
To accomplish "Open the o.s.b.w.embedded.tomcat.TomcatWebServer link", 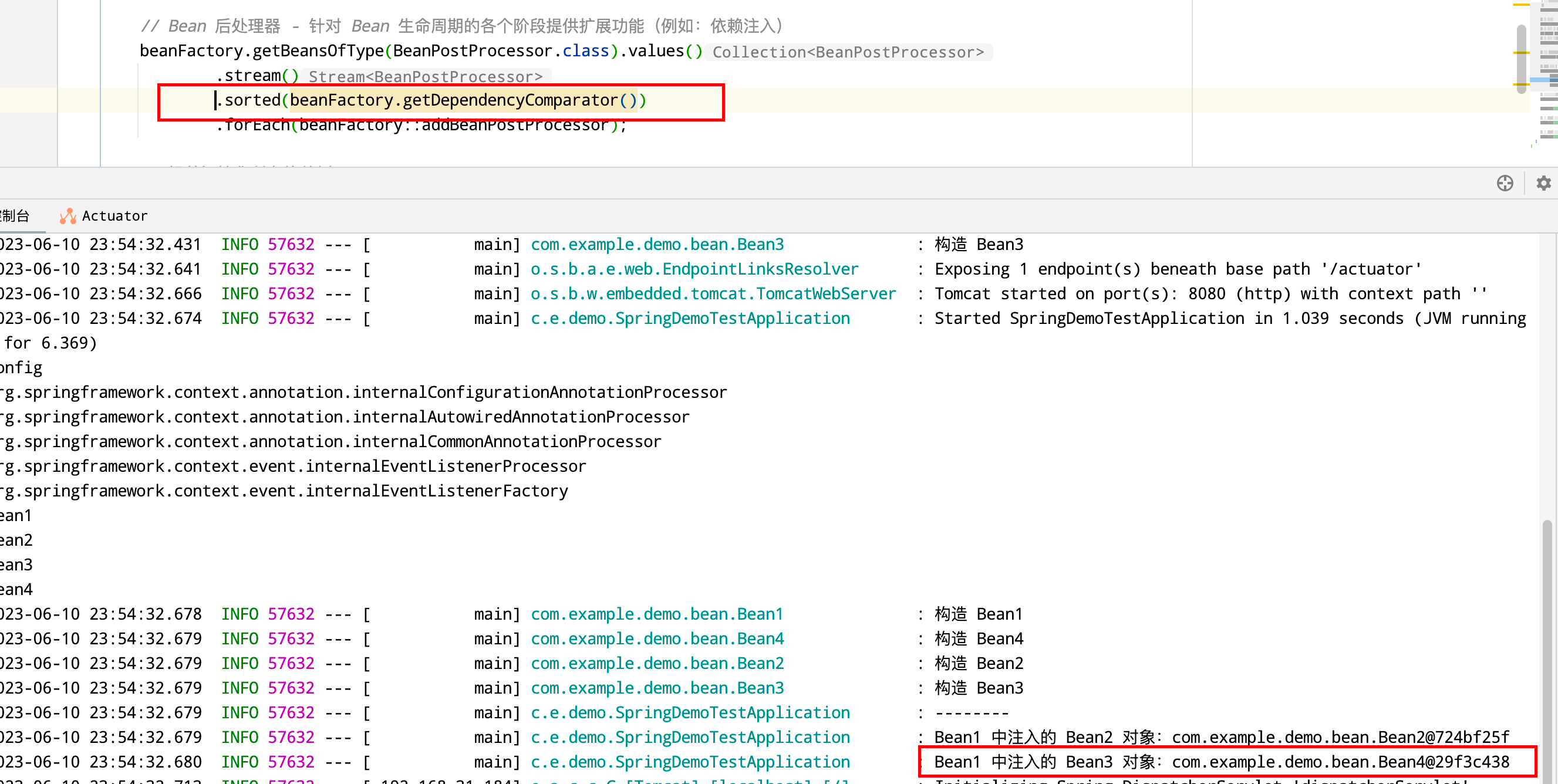I will pyautogui.click(x=713, y=294).
